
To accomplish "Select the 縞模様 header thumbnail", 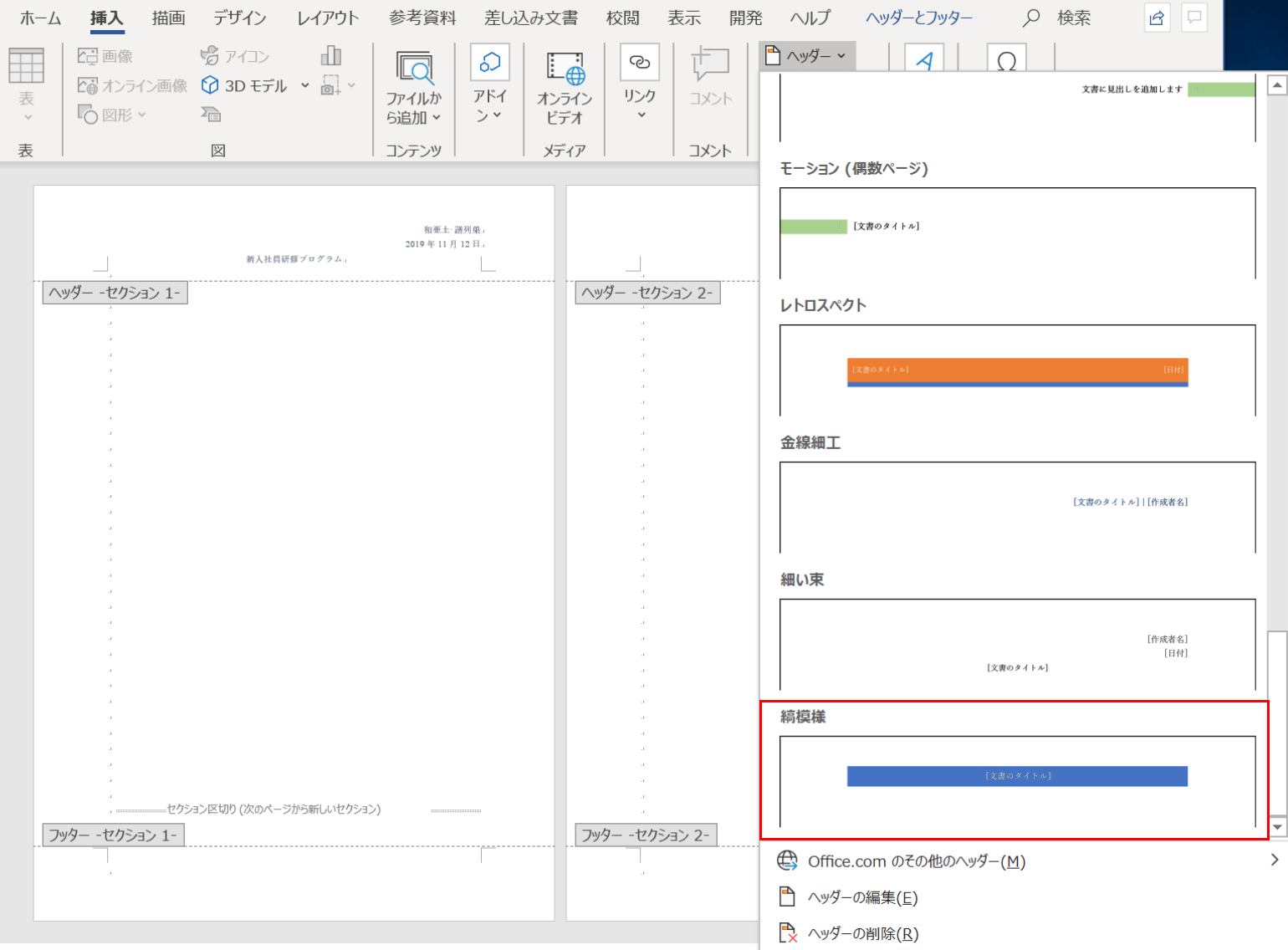I will [x=1017, y=782].
